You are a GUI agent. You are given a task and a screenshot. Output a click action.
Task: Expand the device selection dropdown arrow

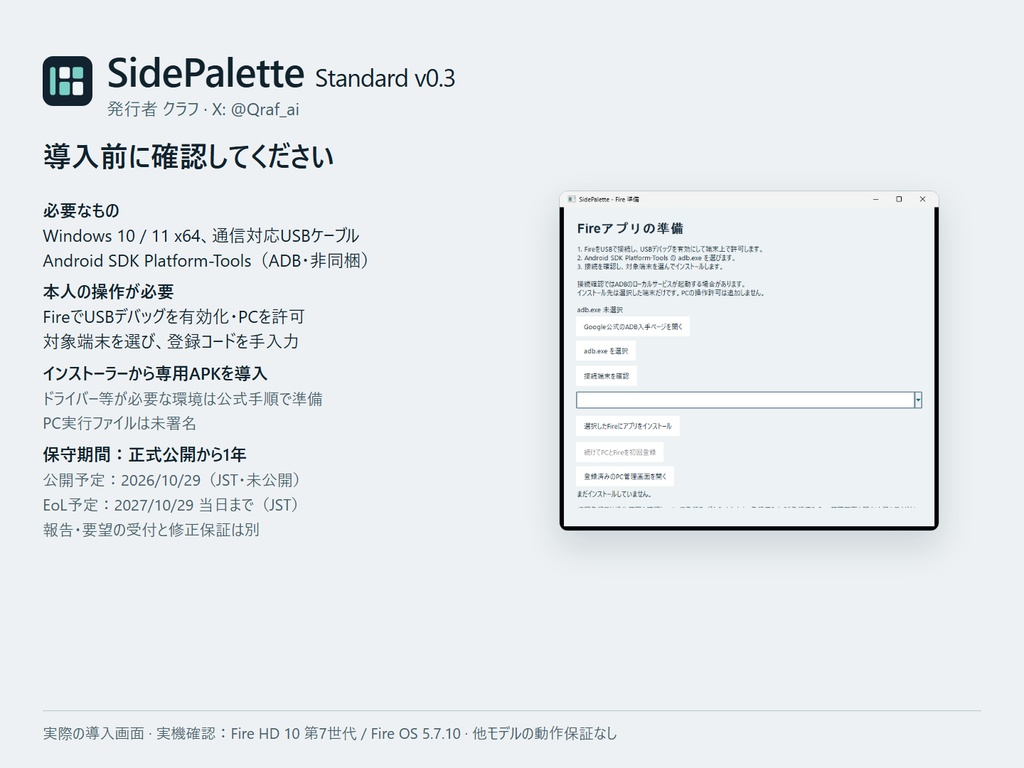click(x=918, y=400)
